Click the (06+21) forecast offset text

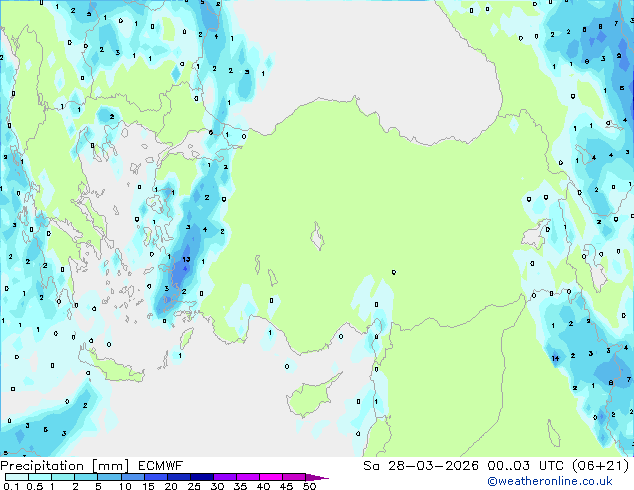601,466
